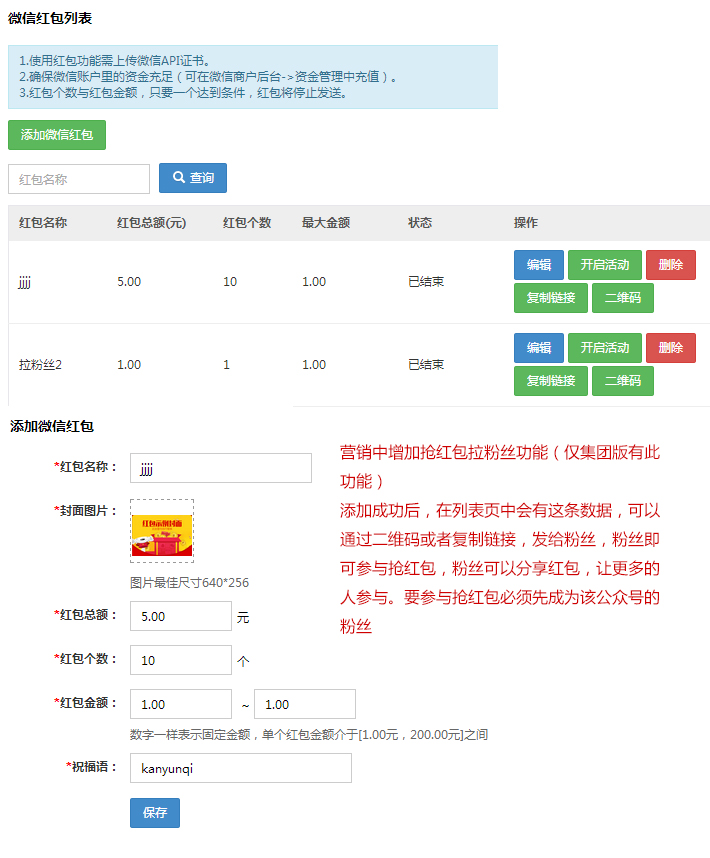Select the 封面图片 cover image thumbnail
Image resolution: width=710 pixels, height=858 pixels.
coord(162,531)
